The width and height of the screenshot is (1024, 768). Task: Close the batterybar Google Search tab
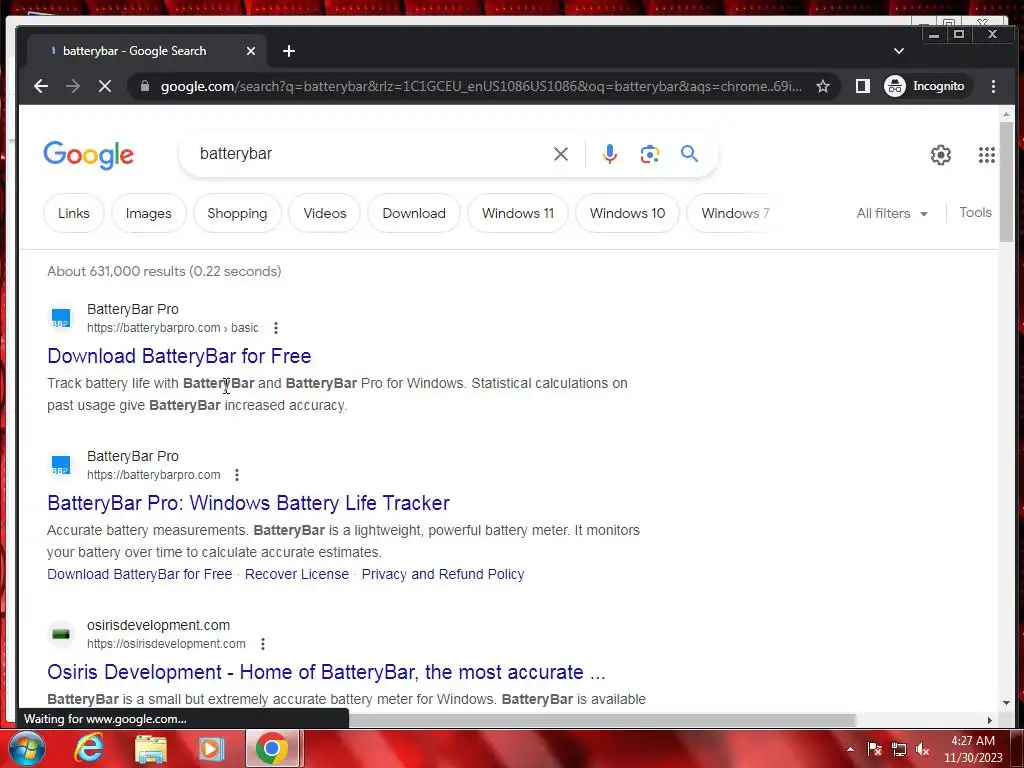coord(251,51)
